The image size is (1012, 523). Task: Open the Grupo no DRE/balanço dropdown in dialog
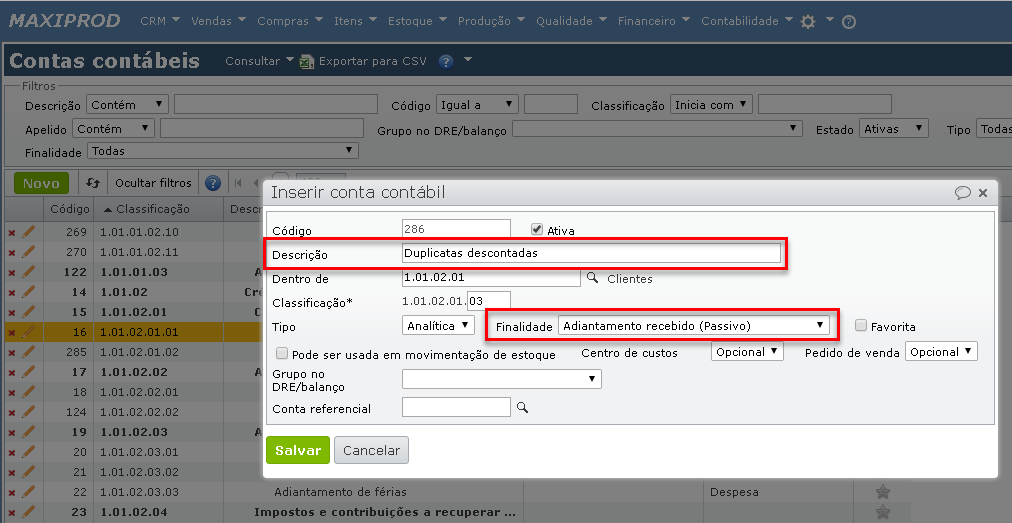click(501, 379)
